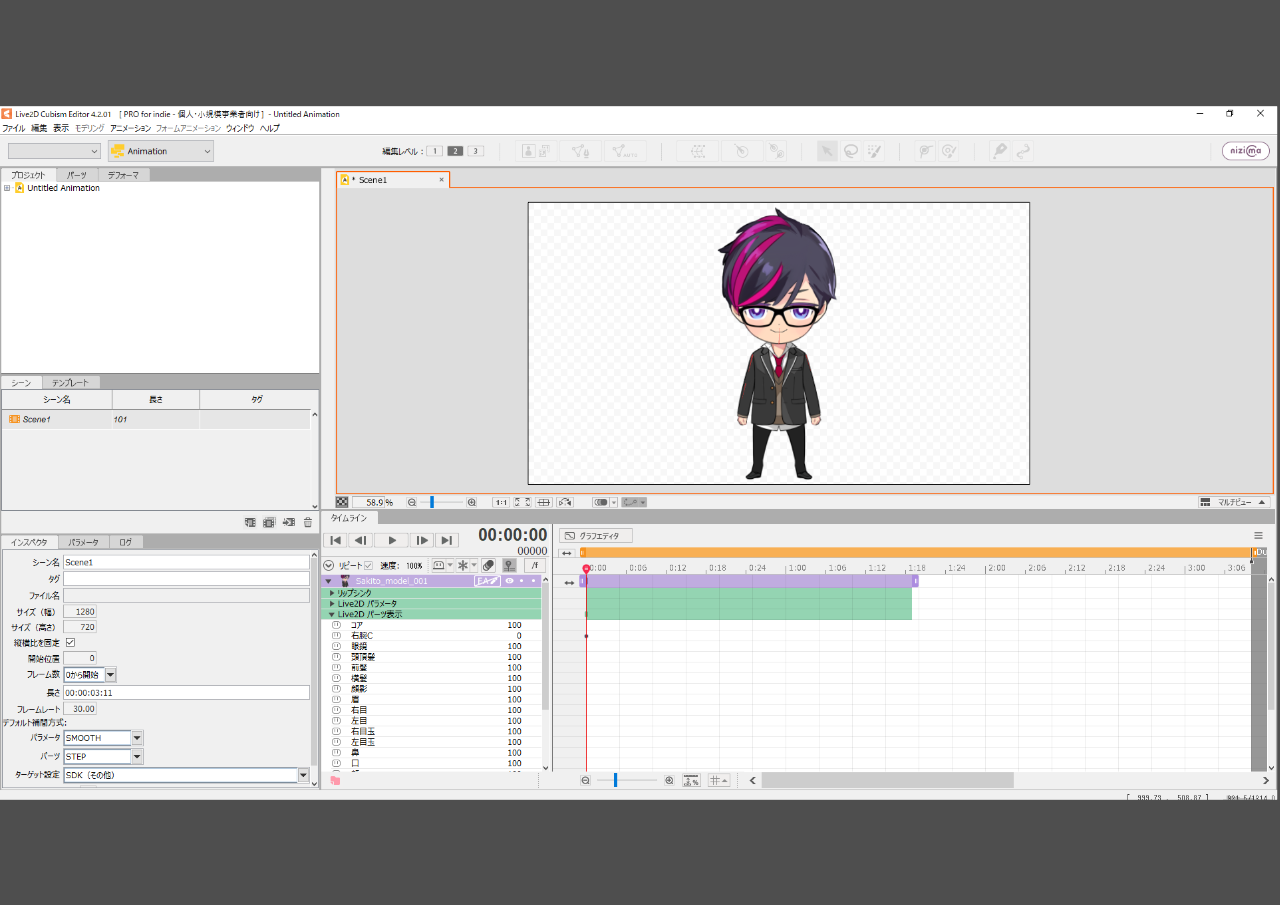The height and width of the screenshot is (905, 1280).
Task: Click the first add-scene film icon
Action: click(x=250, y=522)
